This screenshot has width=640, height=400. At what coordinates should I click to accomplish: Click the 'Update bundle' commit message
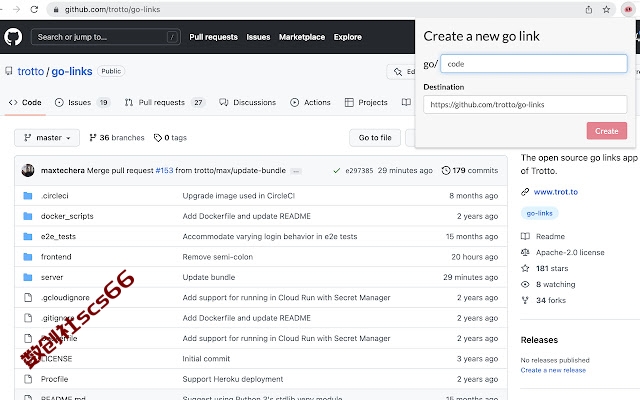(209, 277)
